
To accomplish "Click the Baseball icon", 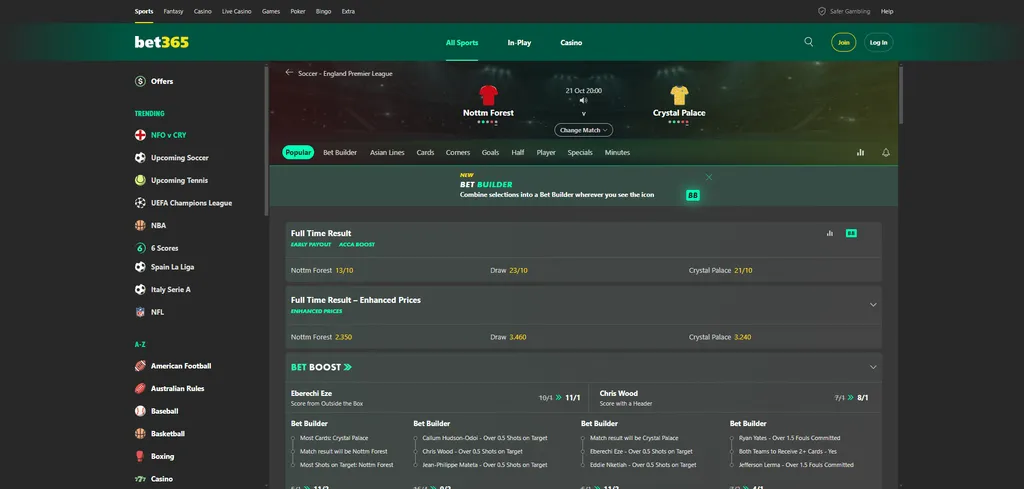I will (140, 411).
